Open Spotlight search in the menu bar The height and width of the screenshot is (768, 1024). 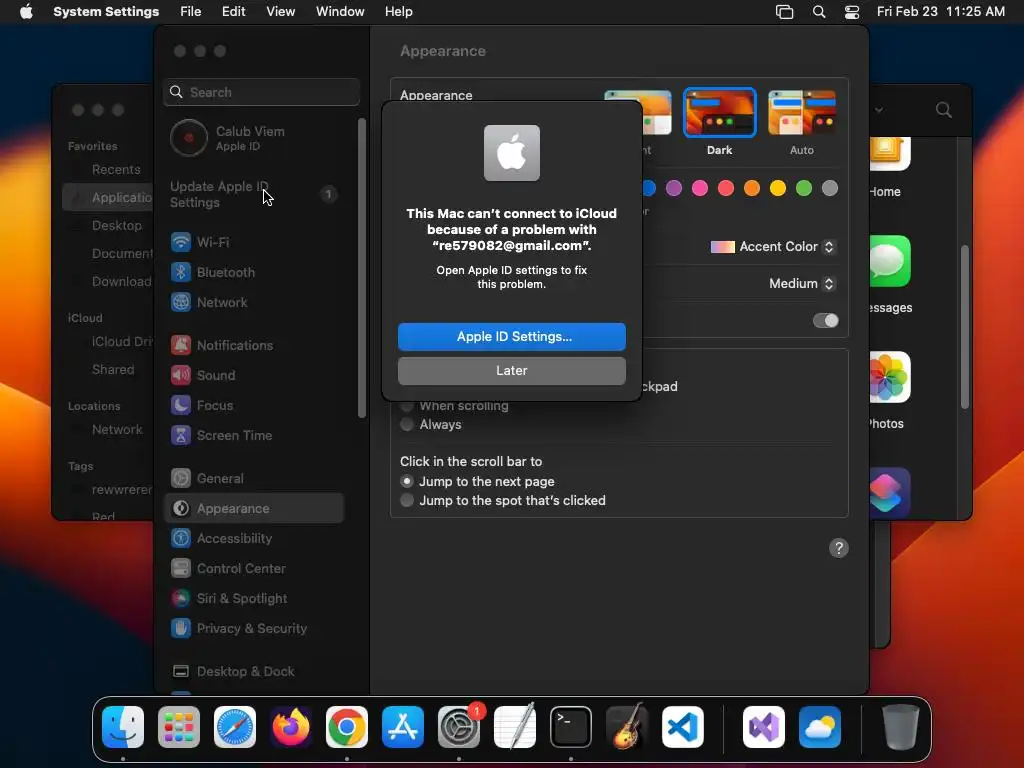click(x=819, y=12)
